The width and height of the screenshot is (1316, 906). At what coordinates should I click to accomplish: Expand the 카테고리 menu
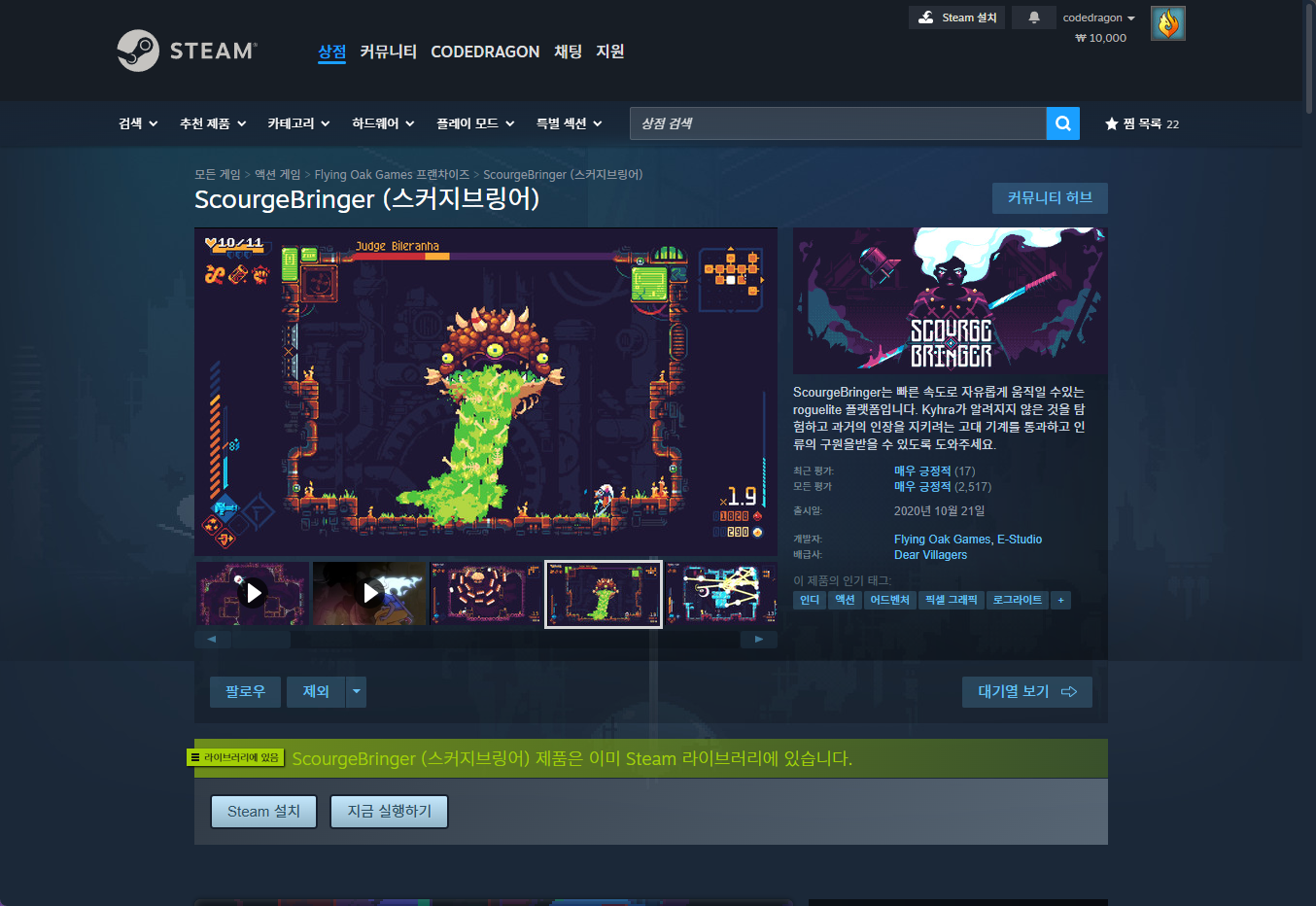pos(299,123)
